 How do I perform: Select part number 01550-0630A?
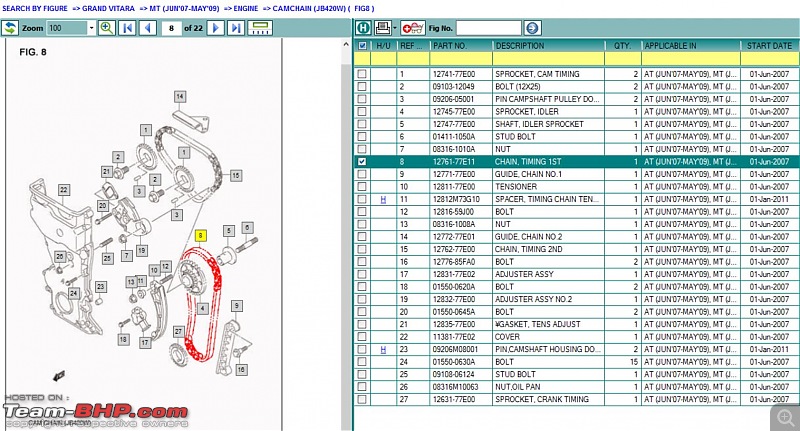click(454, 362)
